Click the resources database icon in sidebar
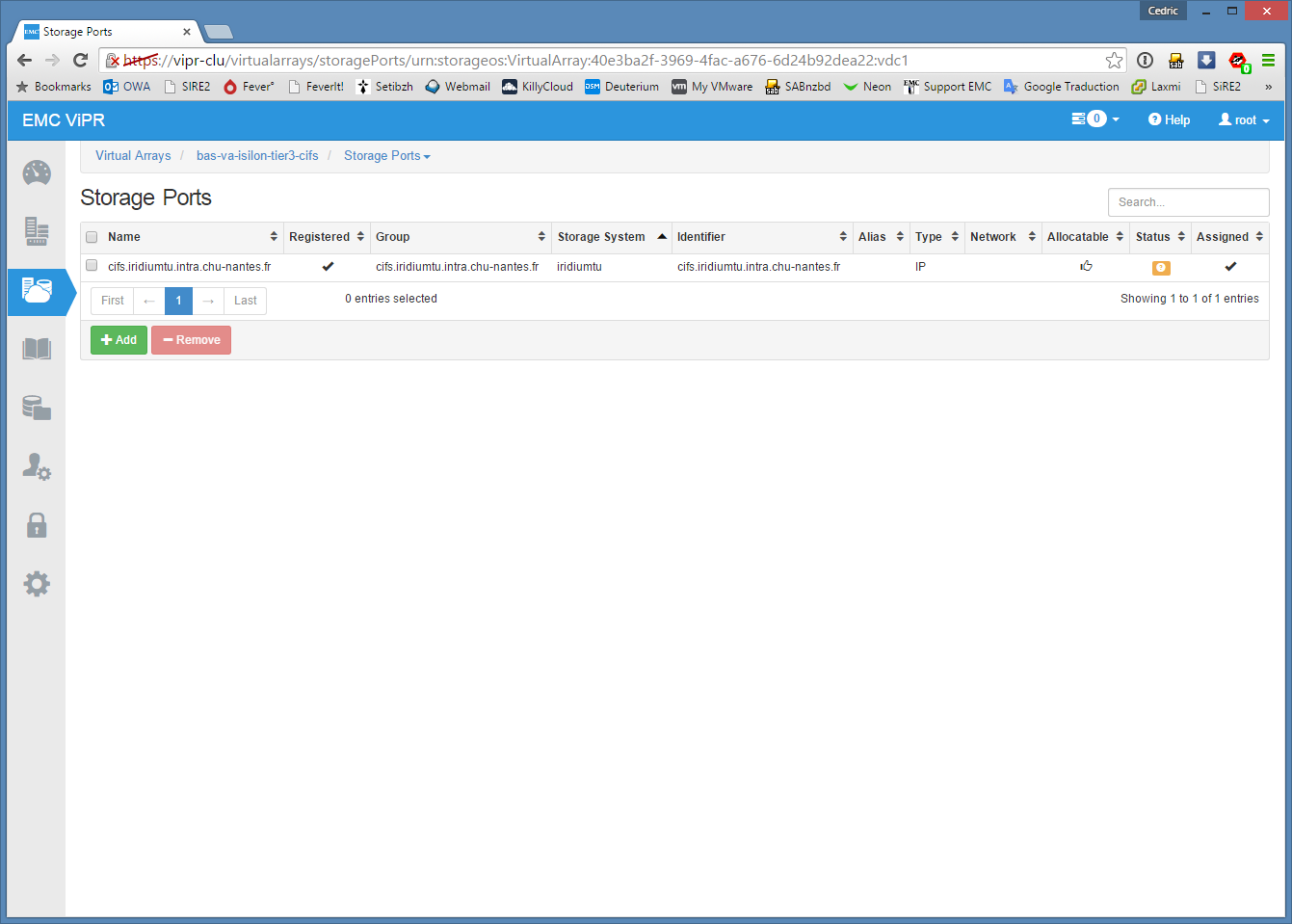 click(37, 408)
